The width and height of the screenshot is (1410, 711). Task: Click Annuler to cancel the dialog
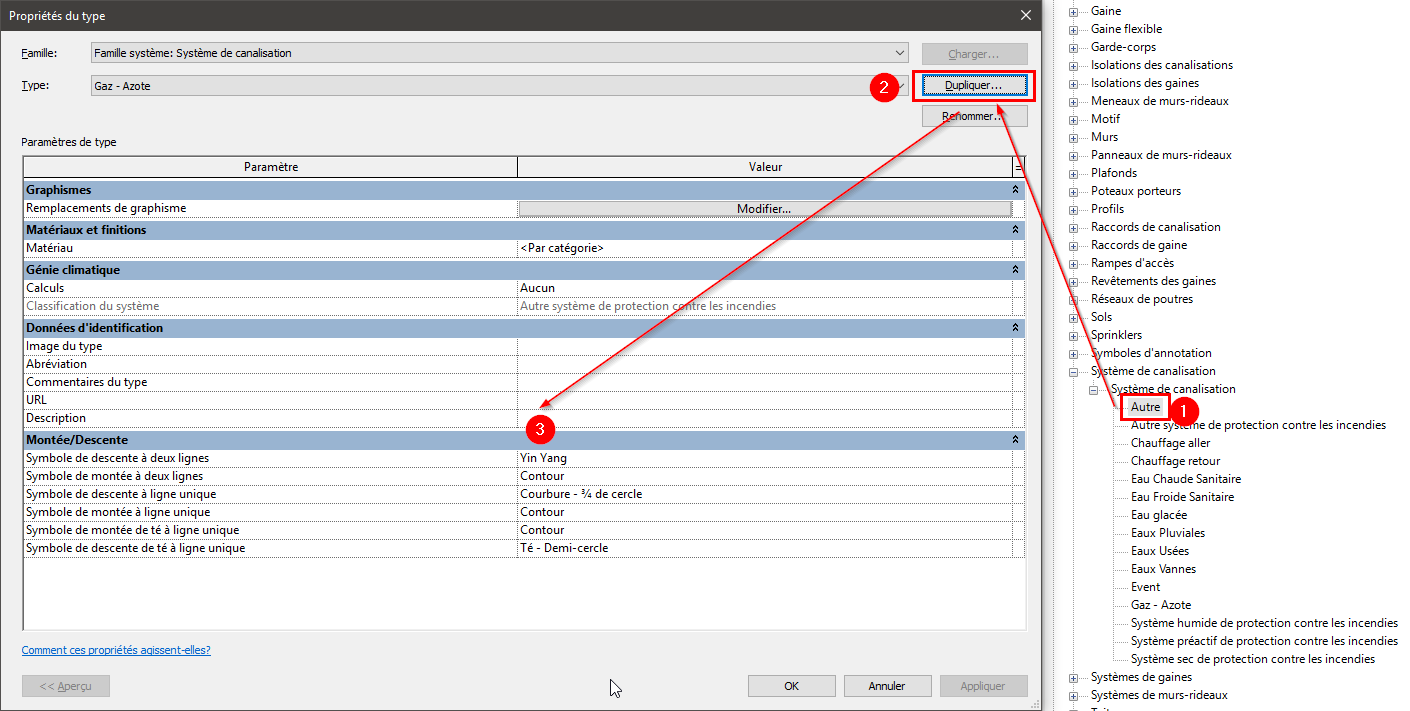(886, 686)
